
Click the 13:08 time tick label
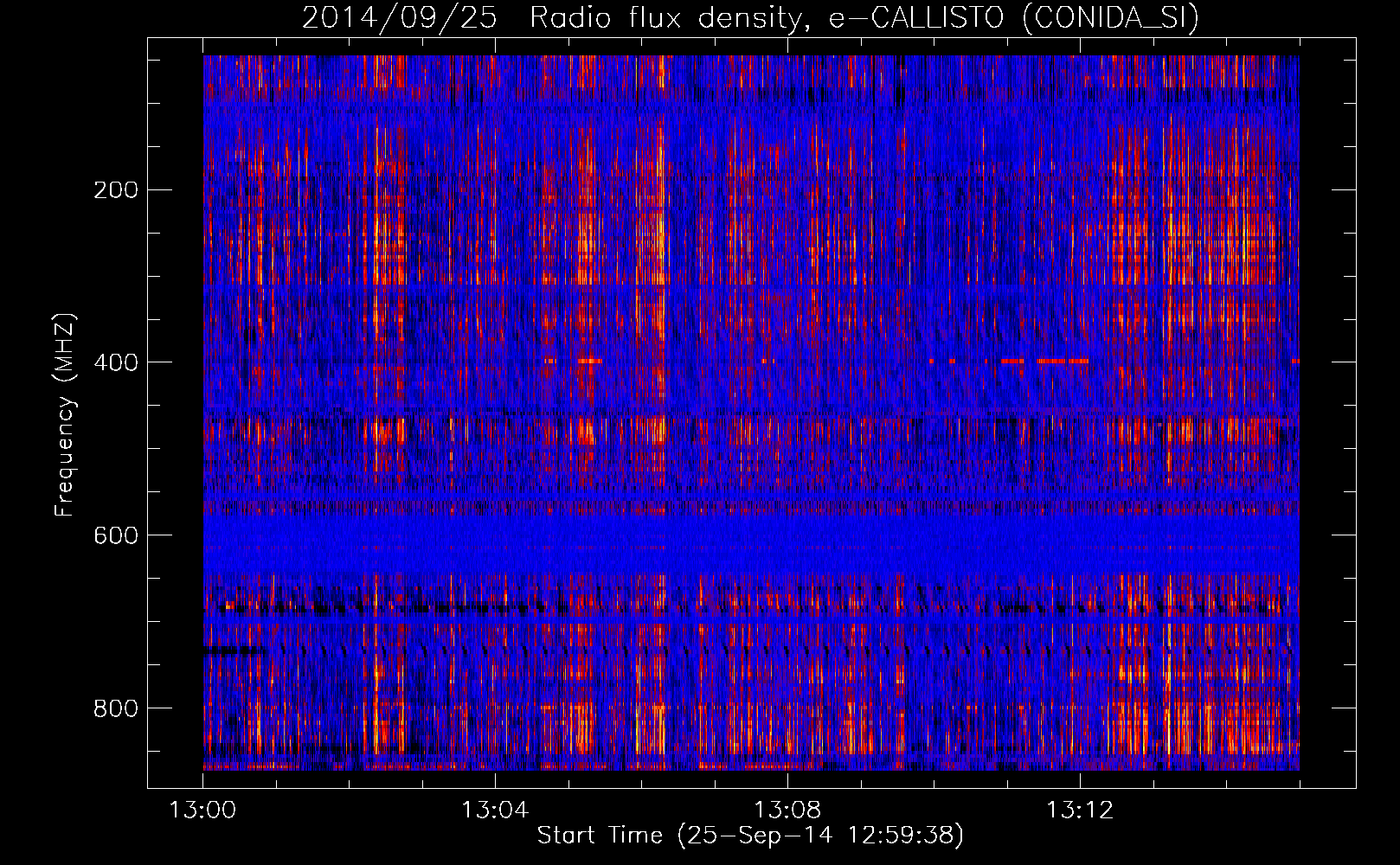coord(787,811)
